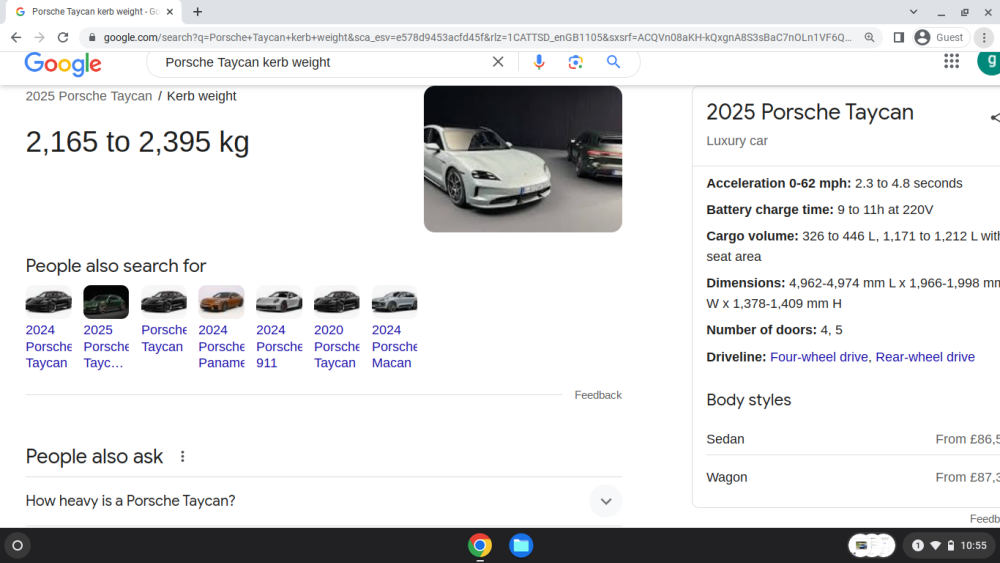Screen dimensions: 1000x563
Task: Click the 2025 Porsche Taycan panel title
Action: point(809,112)
